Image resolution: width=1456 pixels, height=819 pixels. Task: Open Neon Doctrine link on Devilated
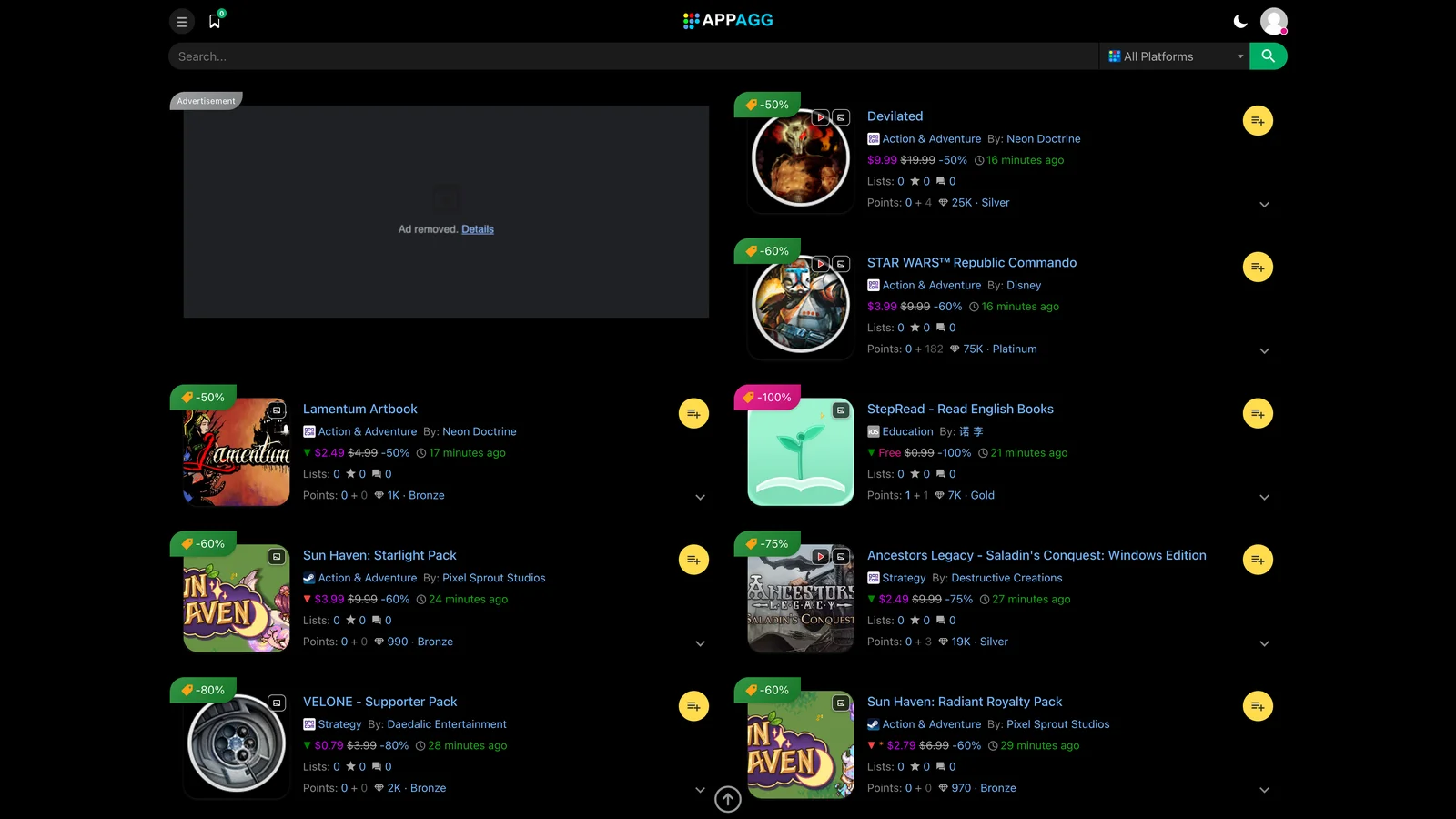(x=1044, y=139)
